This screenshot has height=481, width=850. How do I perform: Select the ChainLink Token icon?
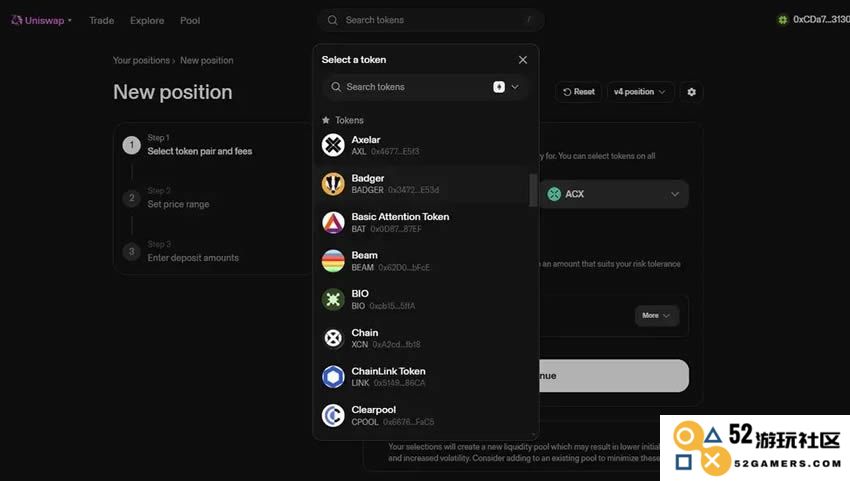333,376
